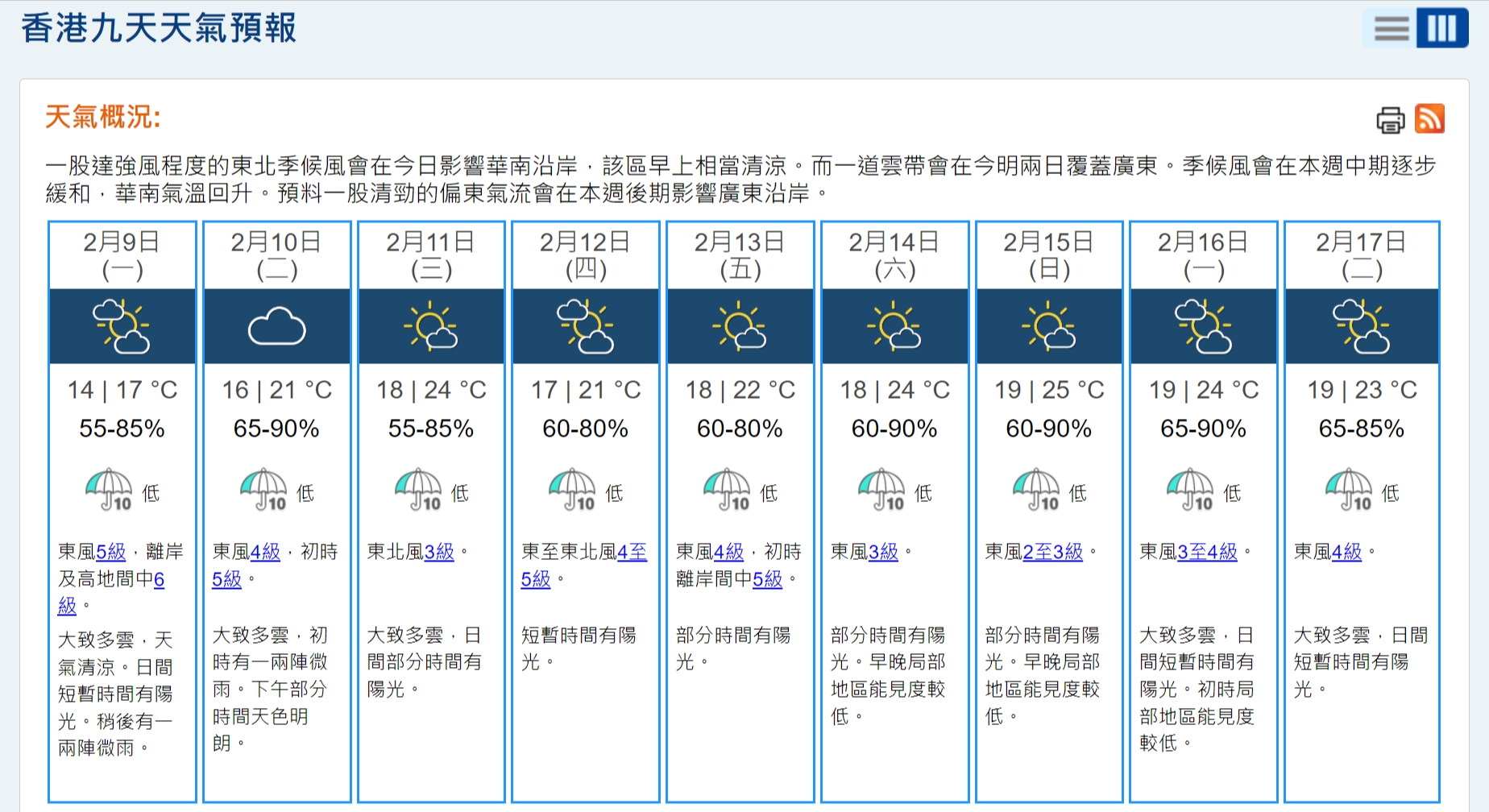
Task: Click the sunny intervals icon for 2月11日
Action: coord(431,326)
